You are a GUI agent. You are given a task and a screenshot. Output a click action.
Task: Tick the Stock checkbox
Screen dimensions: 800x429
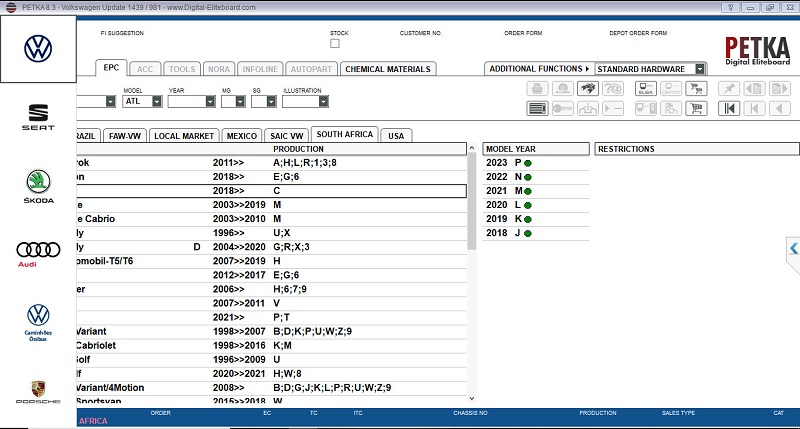click(x=335, y=43)
